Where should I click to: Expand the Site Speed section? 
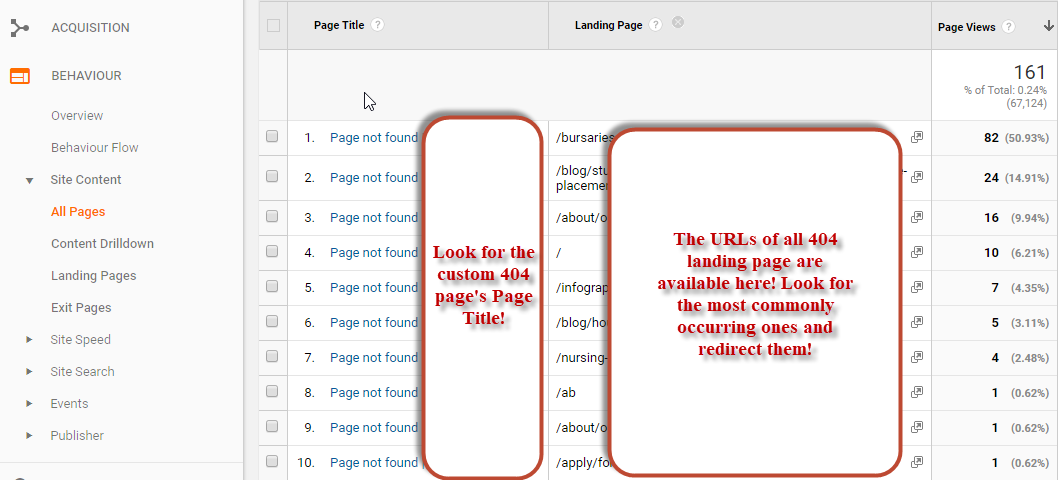pyautogui.click(x=30, y=340)
